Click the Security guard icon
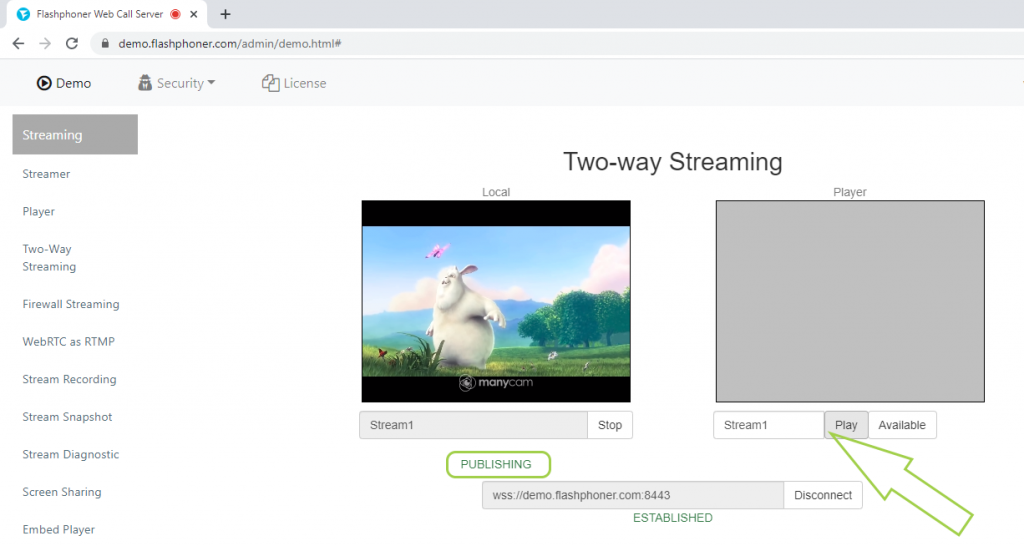 [x=145, y=83]
